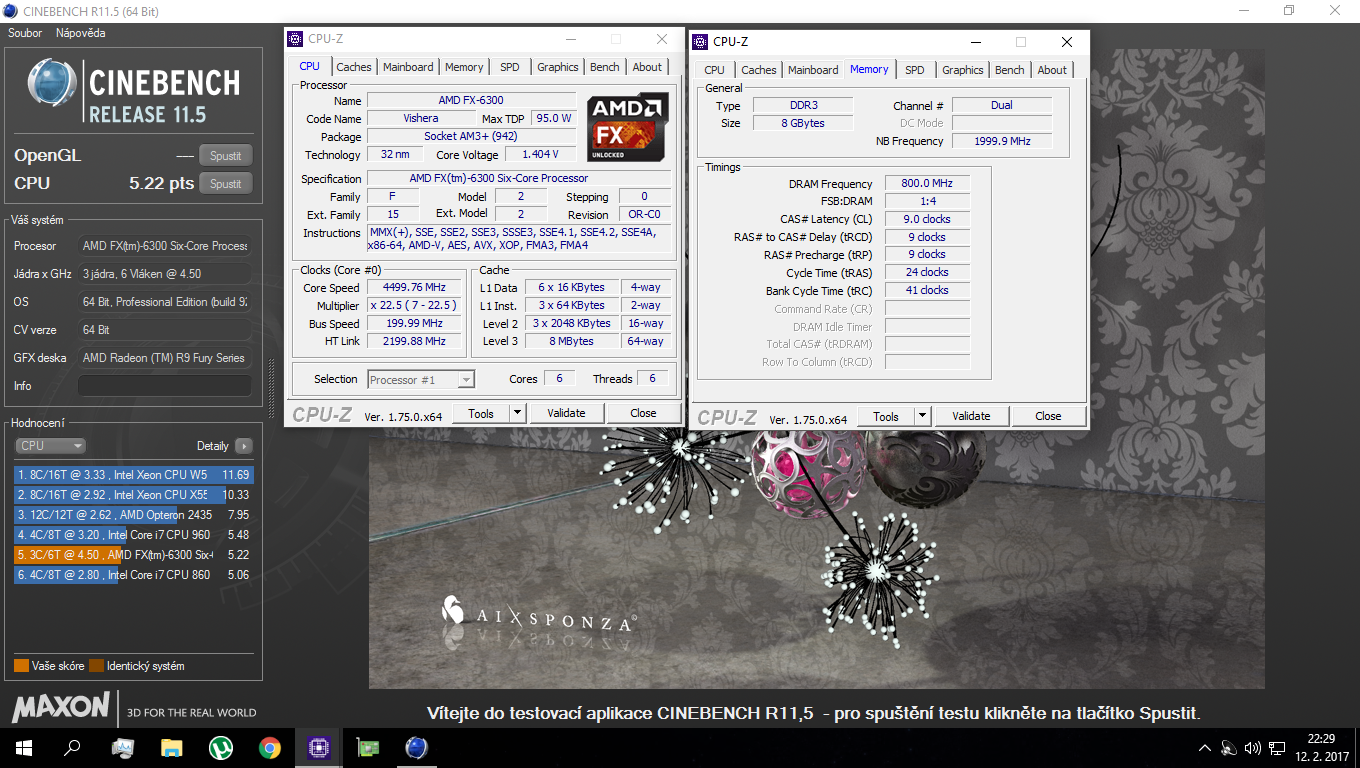Click Validate in right CPU-Z window
Screen dimensions: 1360x768
click(x=971, y=416)
